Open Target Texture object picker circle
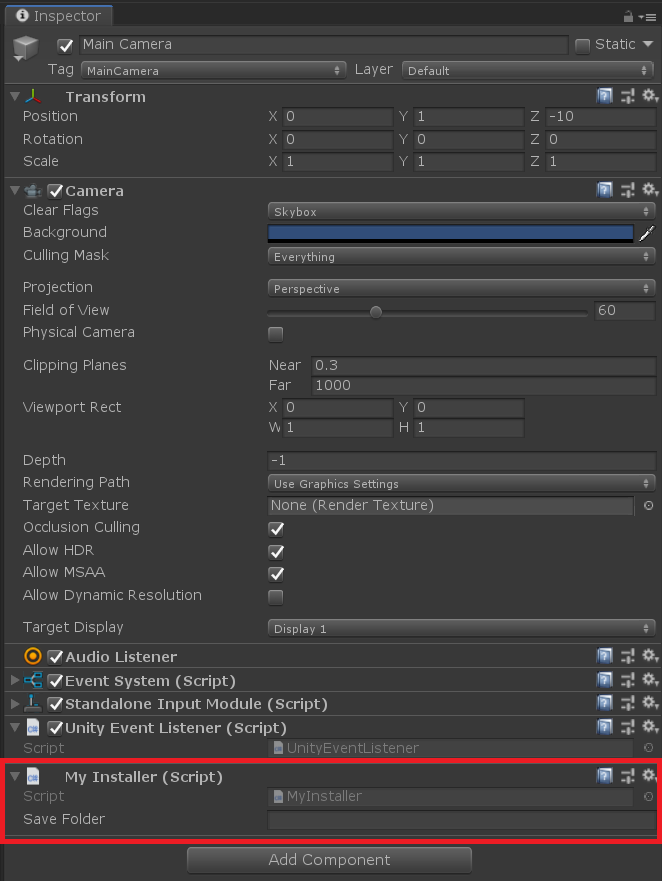This screenshot has width=663, height=881. [x=648, y=505]
